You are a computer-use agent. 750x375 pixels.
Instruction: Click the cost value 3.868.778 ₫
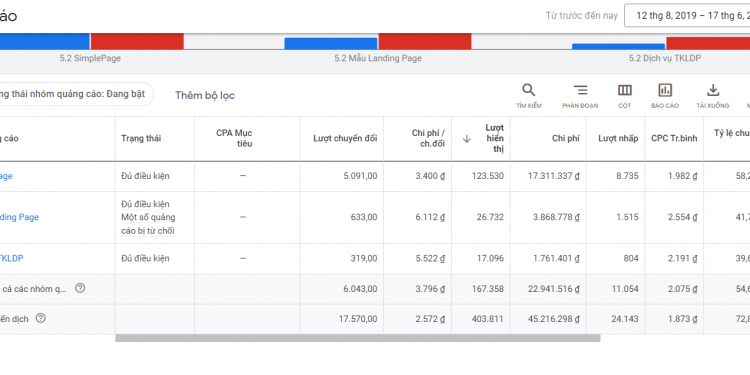(x=556, y=217)
